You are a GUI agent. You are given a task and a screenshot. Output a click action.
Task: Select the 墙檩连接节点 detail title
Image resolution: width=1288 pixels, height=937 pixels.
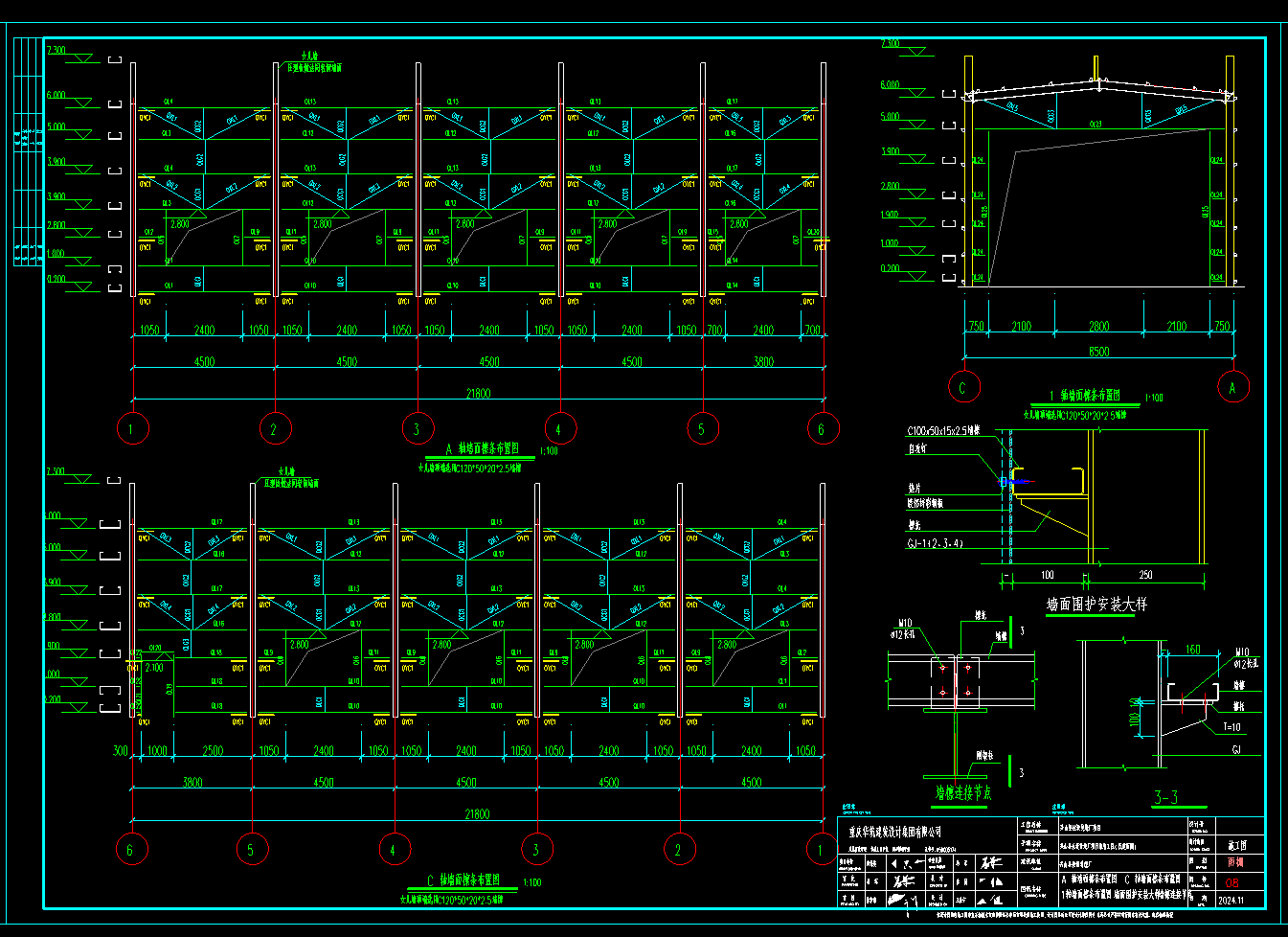(x=963, y=793)
